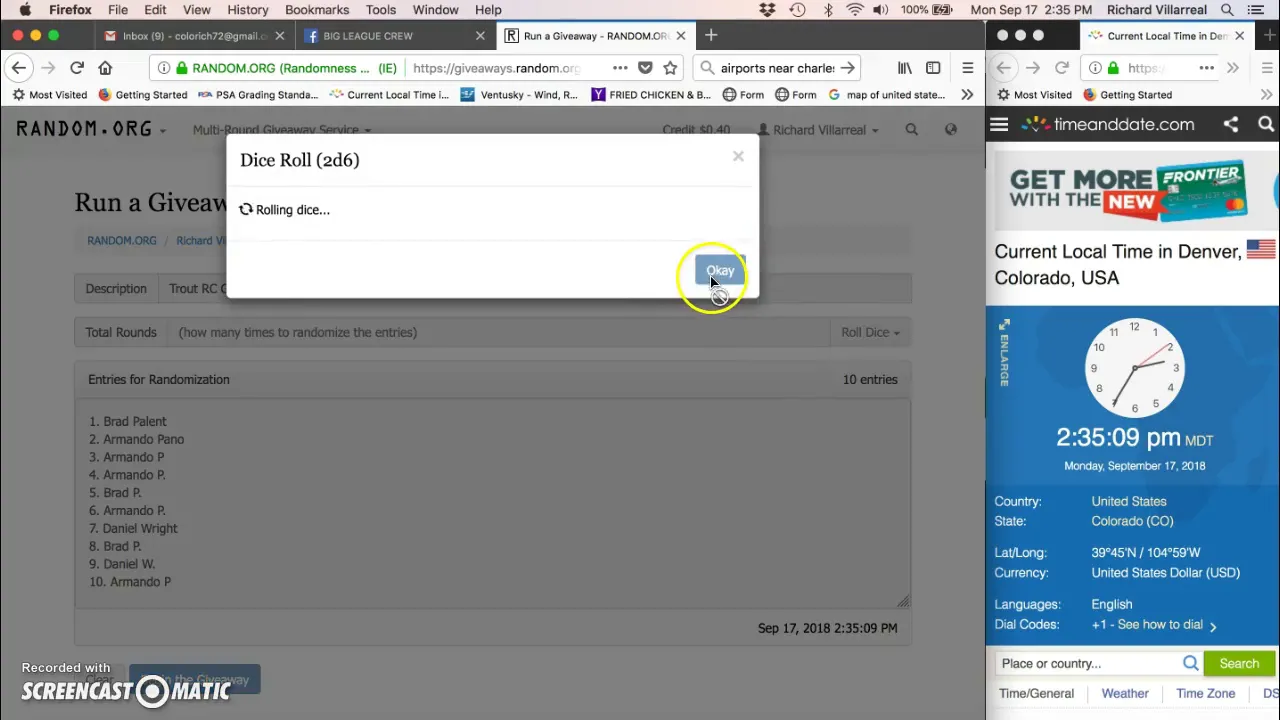The height and width of the screenshot is (720, 1280).
Task: Click the Okay button in Dice Roll dialog
Action: coord(720,271)
